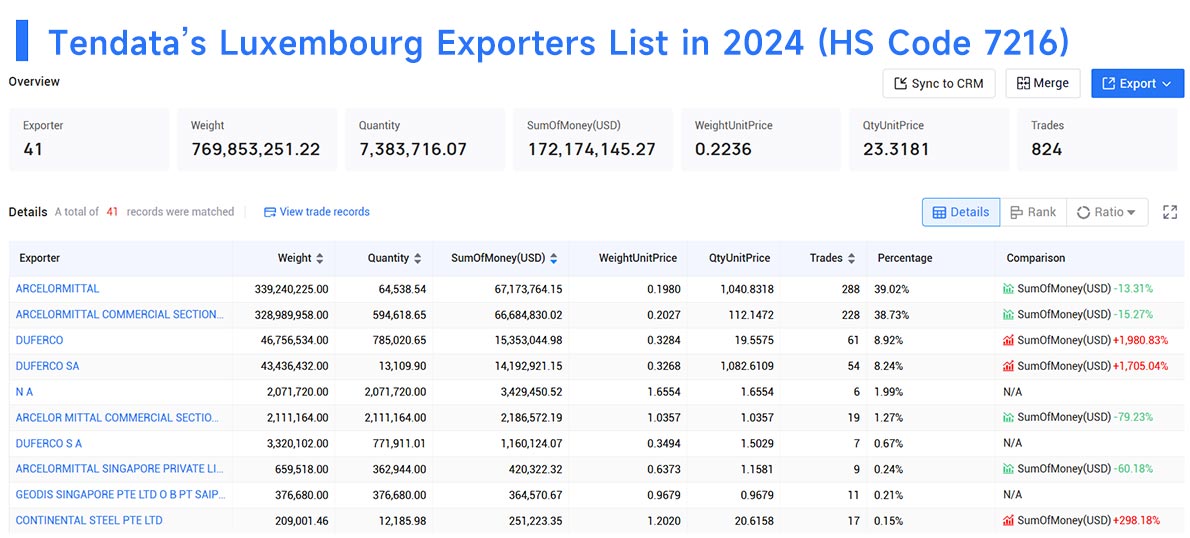Merge the selected exporters
Screen dimensions: 1190x538
(x=1043, y=83)
